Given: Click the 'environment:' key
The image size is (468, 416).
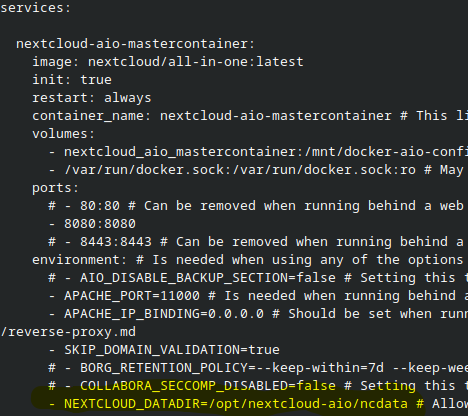Looking at the screenshot, I should click(80, 260).
